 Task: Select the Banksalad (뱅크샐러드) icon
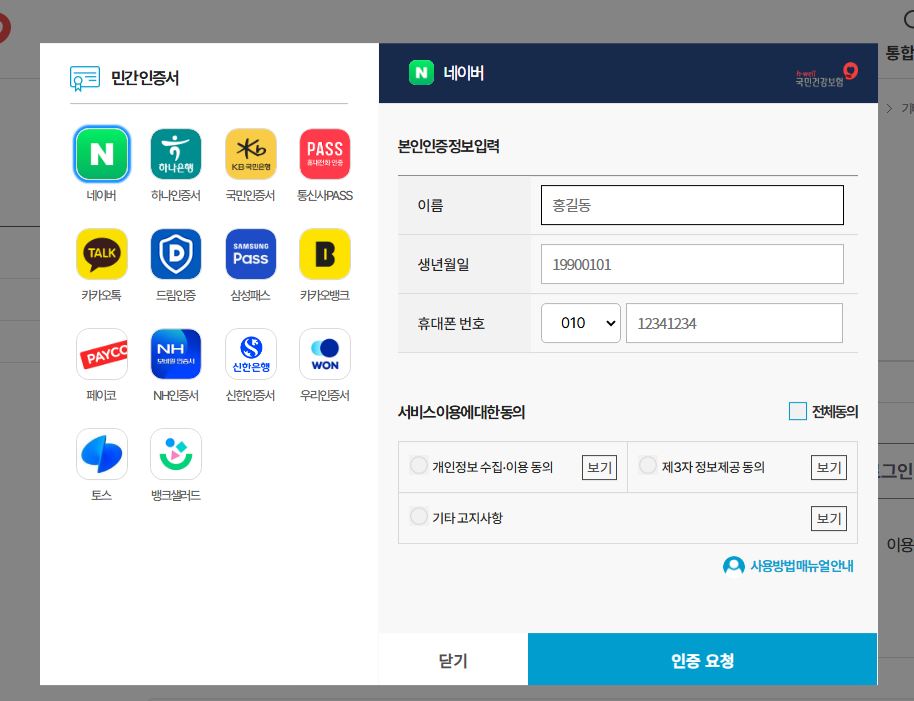coord(176,454)
